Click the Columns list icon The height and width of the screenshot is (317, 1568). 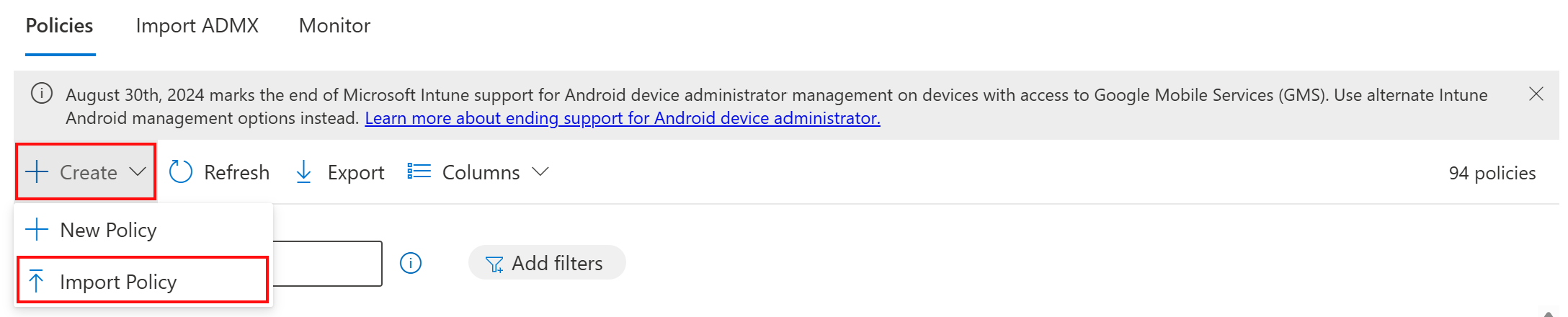point(419,171)
